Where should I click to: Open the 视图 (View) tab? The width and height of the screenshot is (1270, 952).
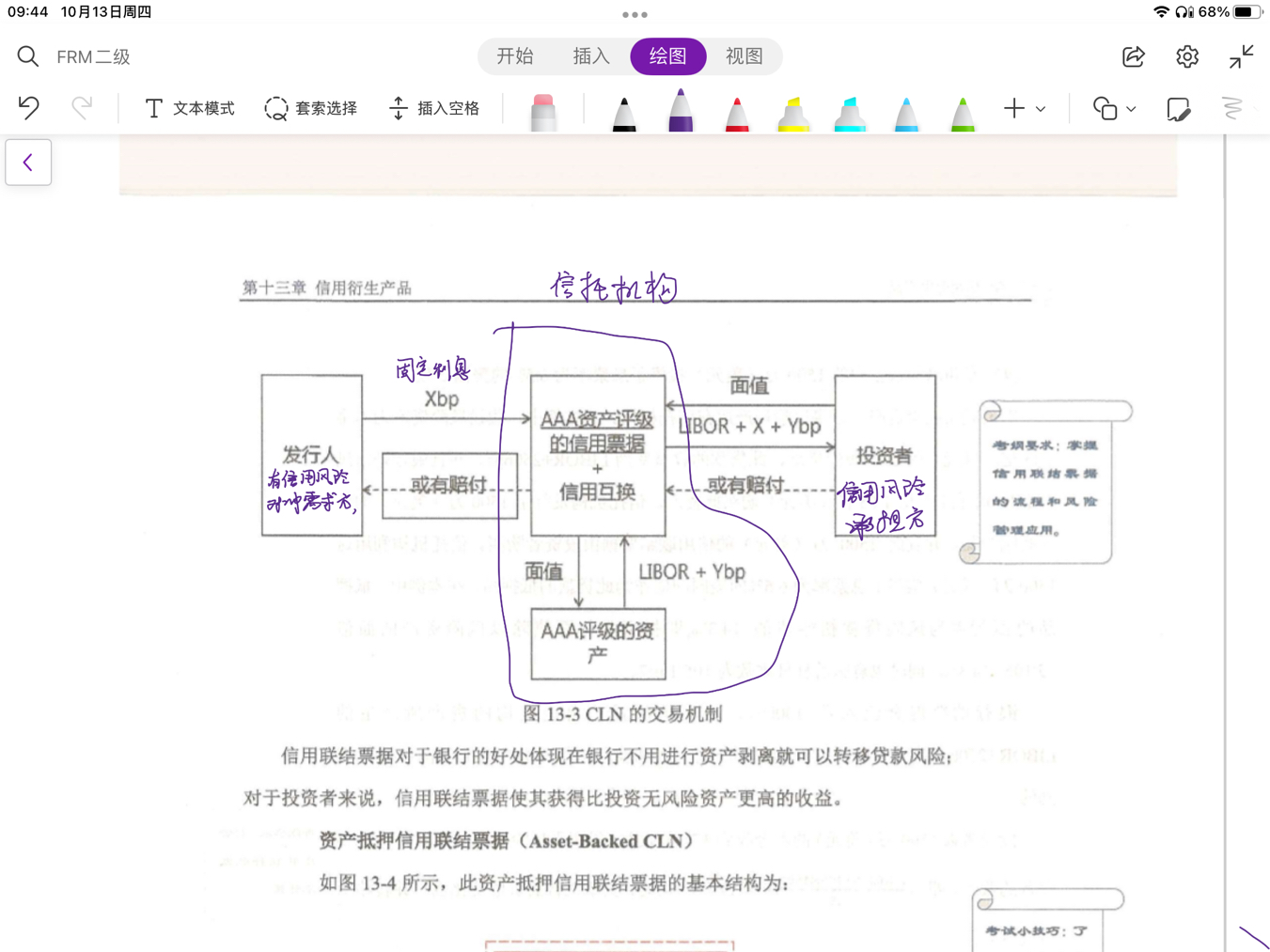coord(744,56)
